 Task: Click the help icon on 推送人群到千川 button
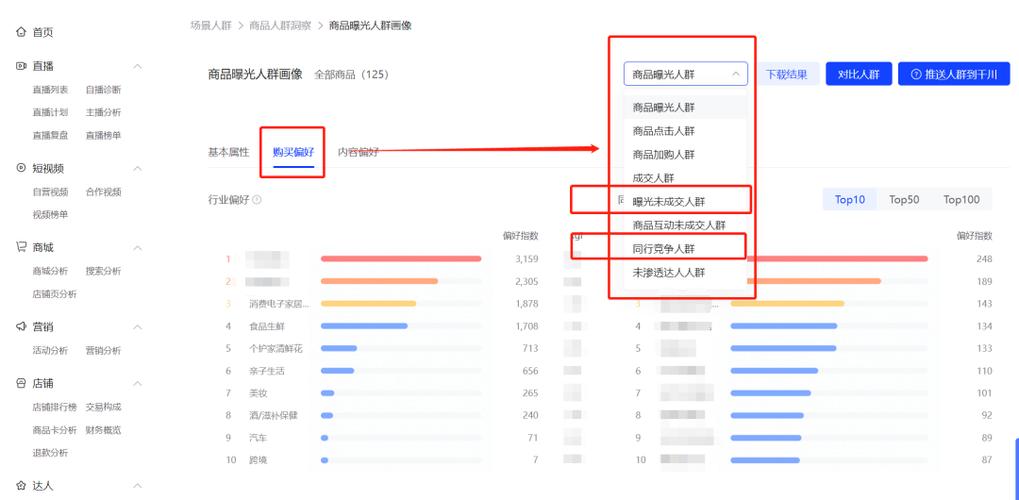click(916, 74)
